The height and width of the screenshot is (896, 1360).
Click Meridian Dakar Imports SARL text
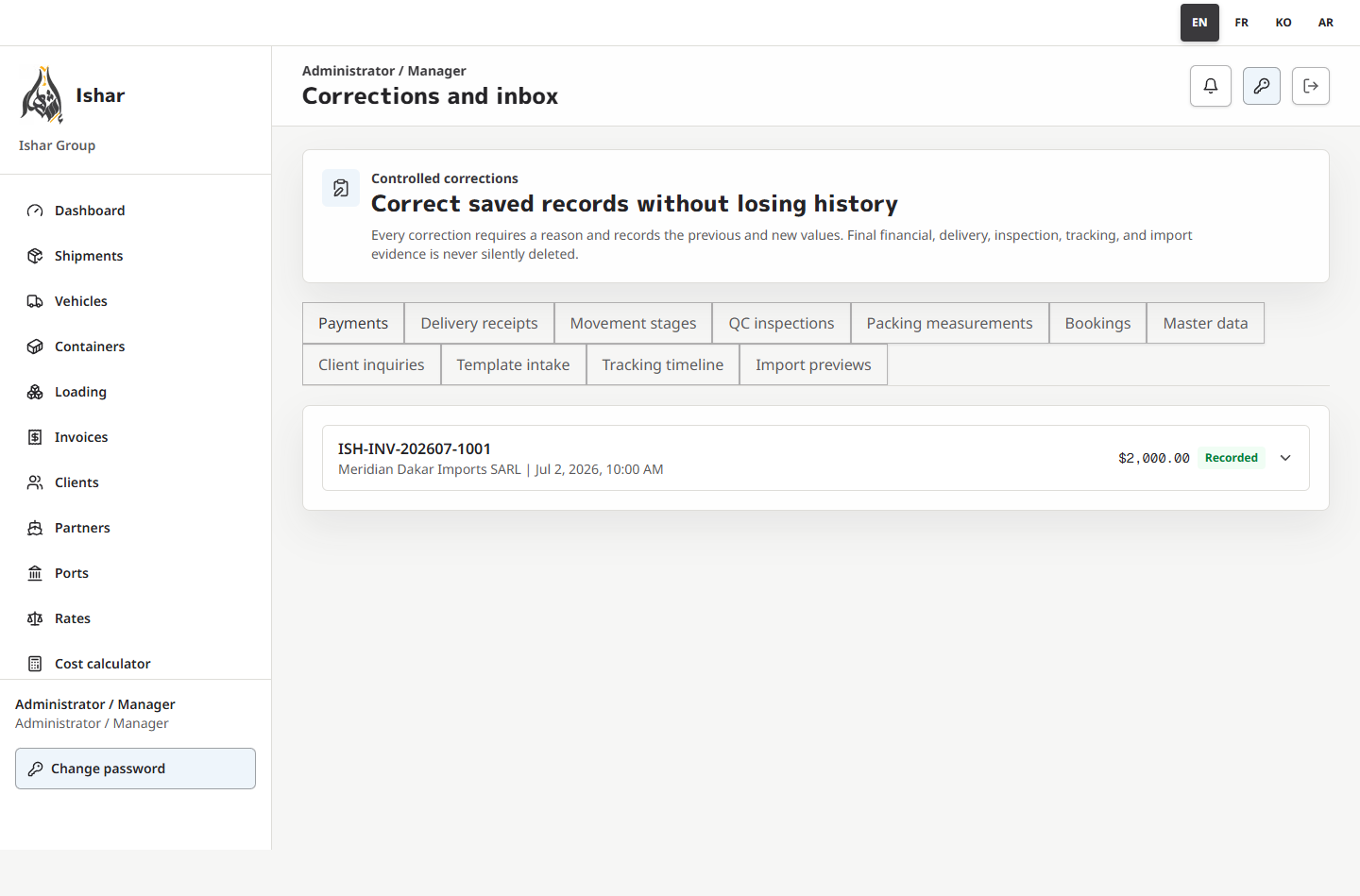(430, 469)
